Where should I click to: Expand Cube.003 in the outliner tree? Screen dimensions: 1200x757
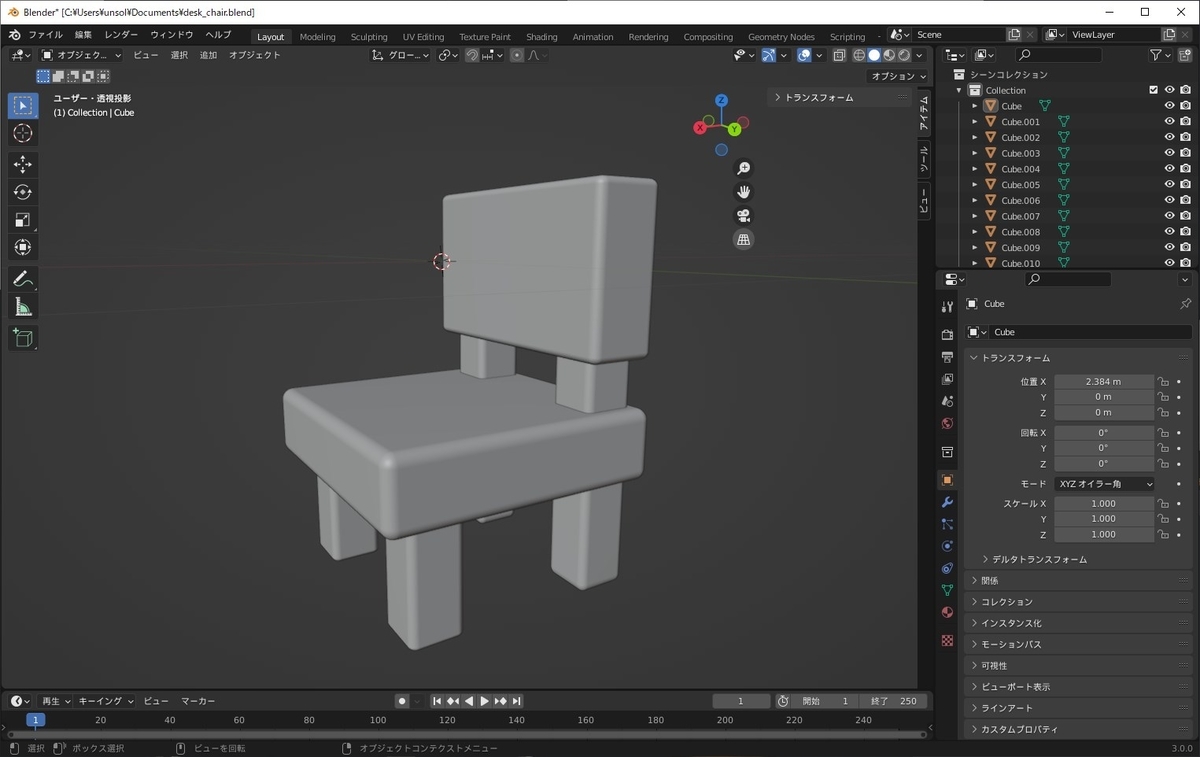[x=975, y=153]
